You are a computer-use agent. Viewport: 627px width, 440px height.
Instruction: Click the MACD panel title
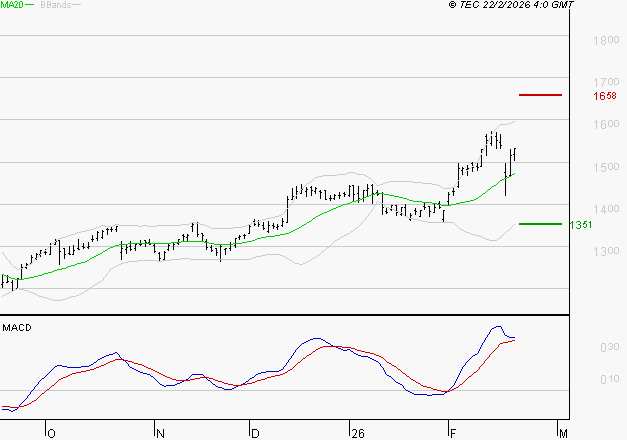pos(17,328)
